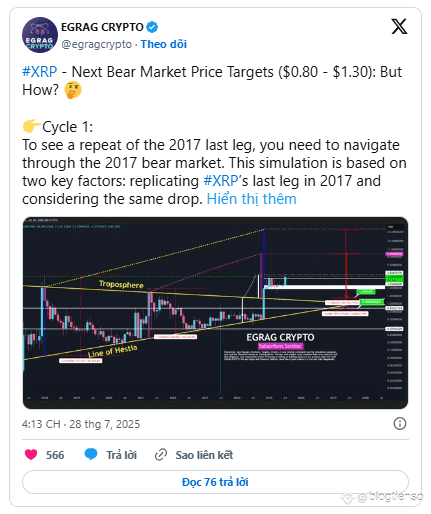Open the tweet timestamp 4:13 CH · 28 thg 7, 2025

81,424
